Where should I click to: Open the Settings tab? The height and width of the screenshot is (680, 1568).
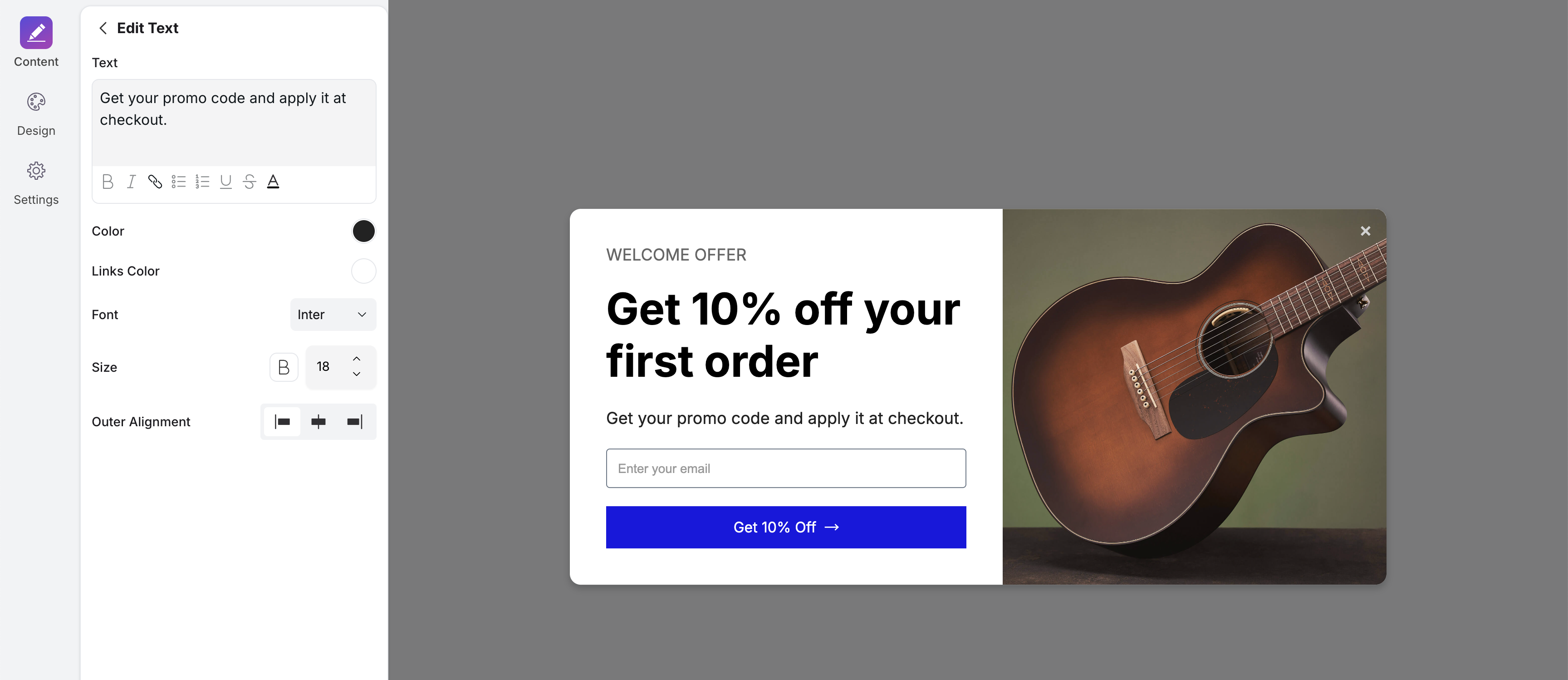click(x=36, y=183)
